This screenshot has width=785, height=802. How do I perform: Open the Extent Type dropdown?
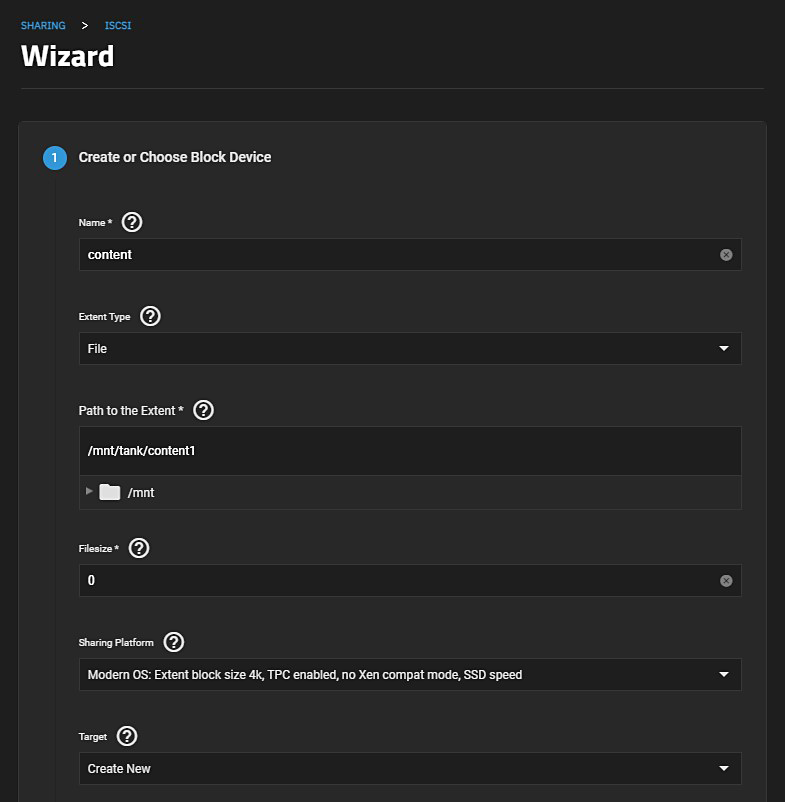[410, 349]
